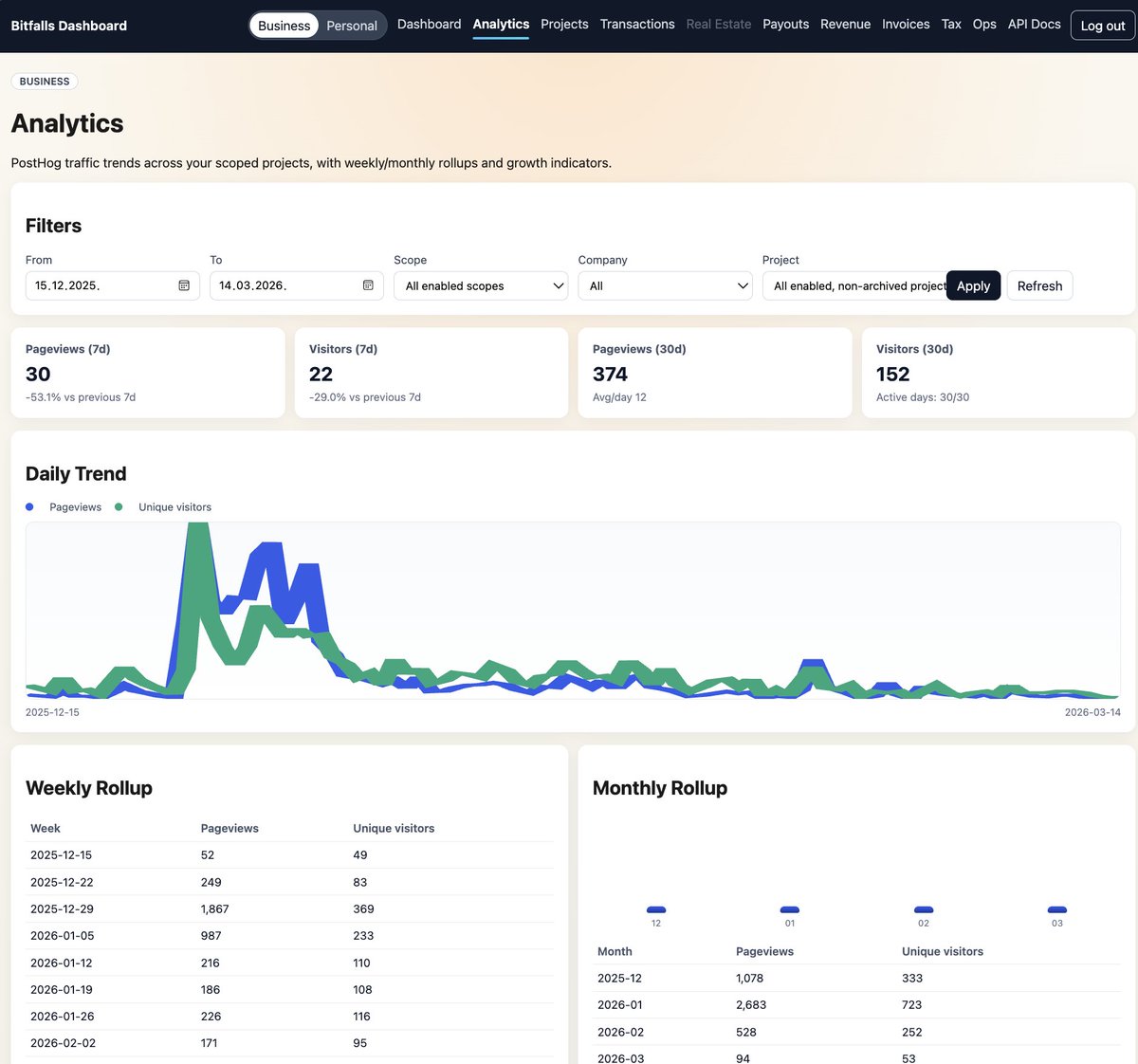Apply the selected filters
The image size is (1138, 1064).
[x=973, y=285]
